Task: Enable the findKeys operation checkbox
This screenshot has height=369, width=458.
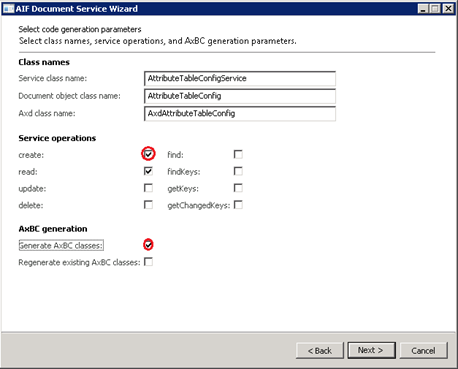Action: [x=238, y=171]
